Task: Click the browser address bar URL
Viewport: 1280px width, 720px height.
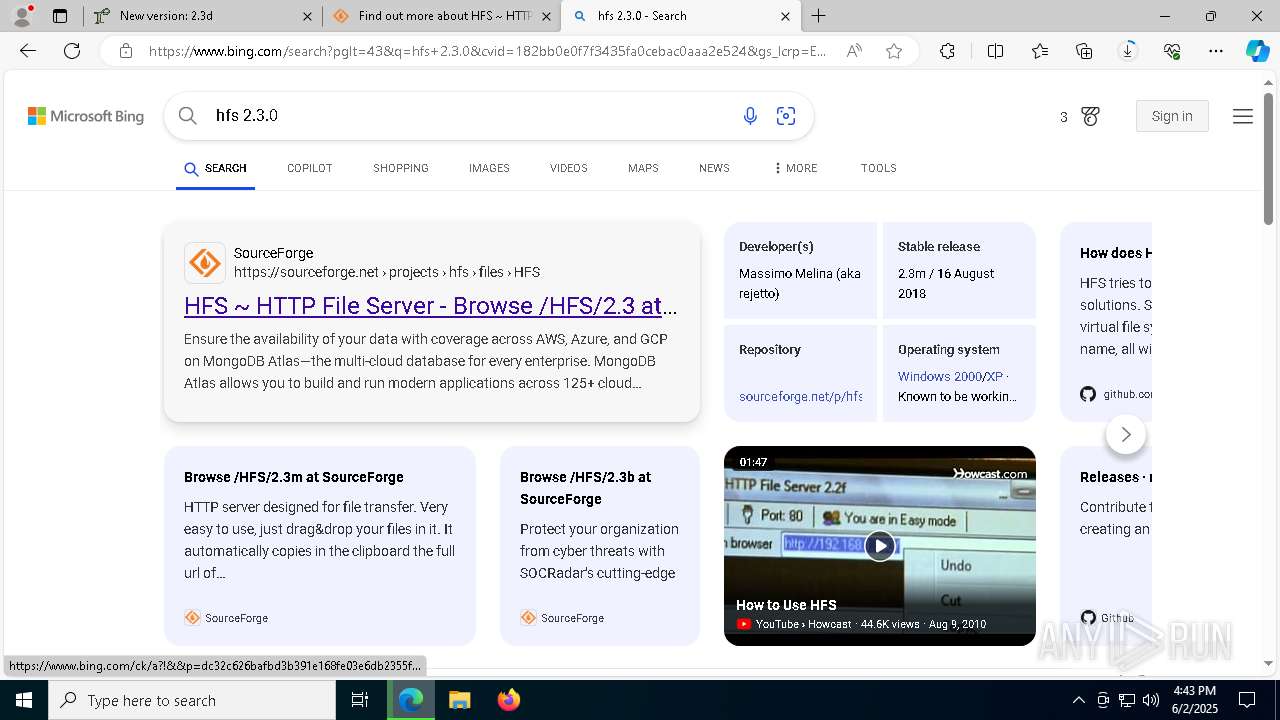Action: pos(488,51)
